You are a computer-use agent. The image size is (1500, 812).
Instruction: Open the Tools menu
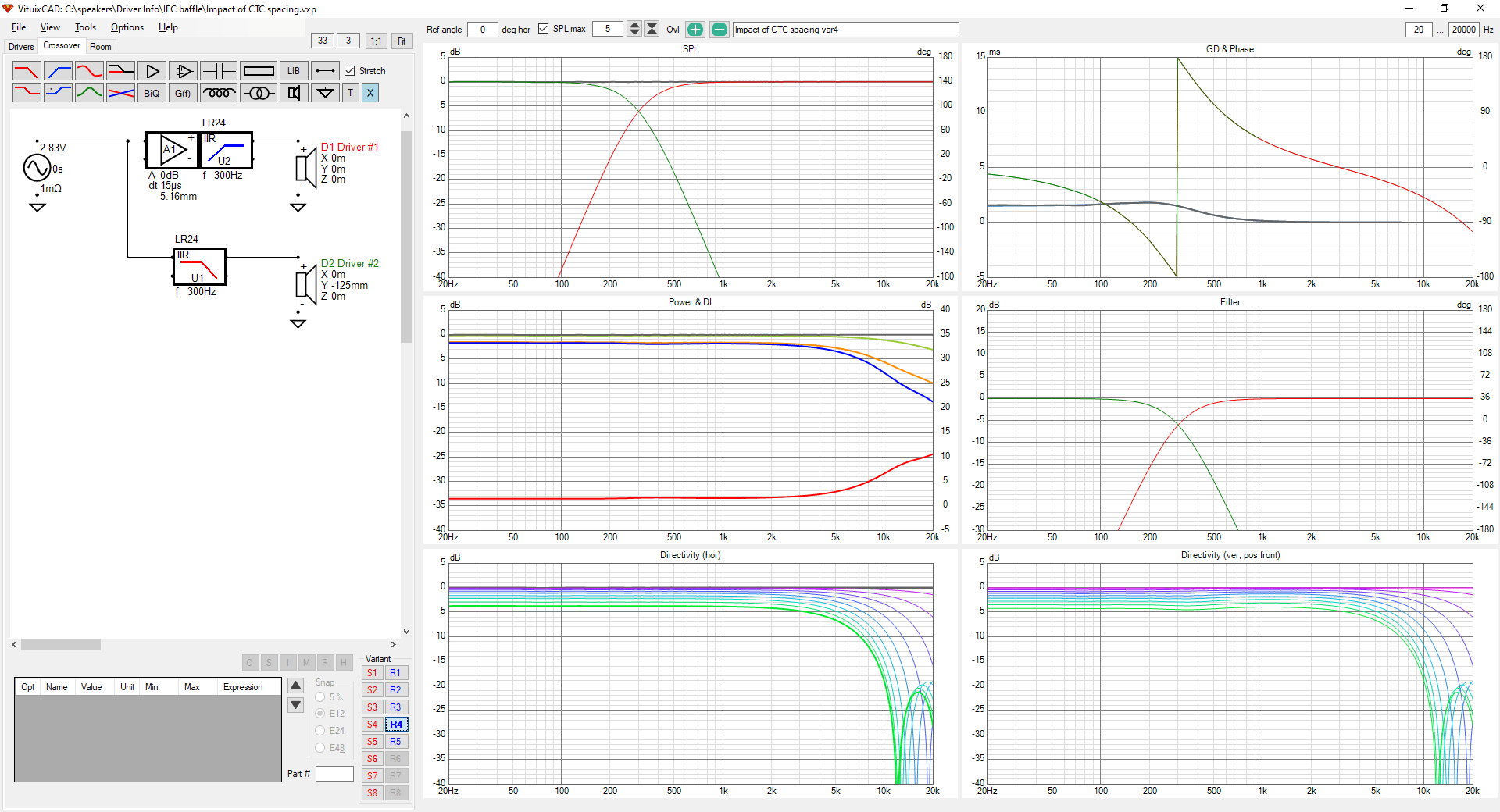[85, 27]
